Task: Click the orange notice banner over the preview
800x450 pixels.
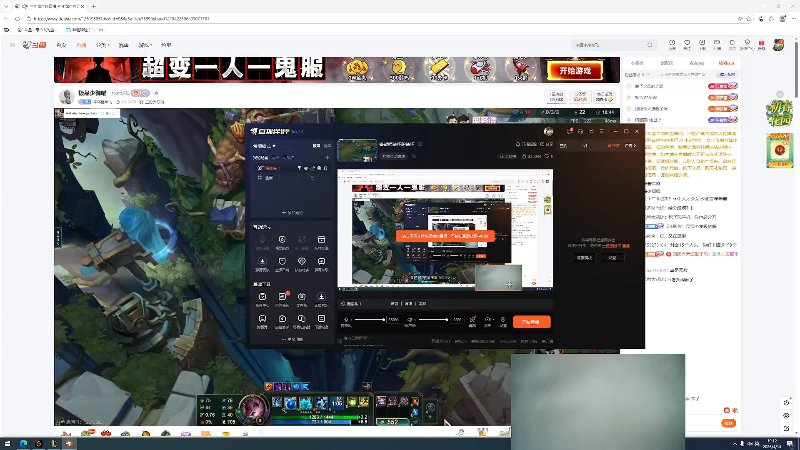Action: (445, 236)
